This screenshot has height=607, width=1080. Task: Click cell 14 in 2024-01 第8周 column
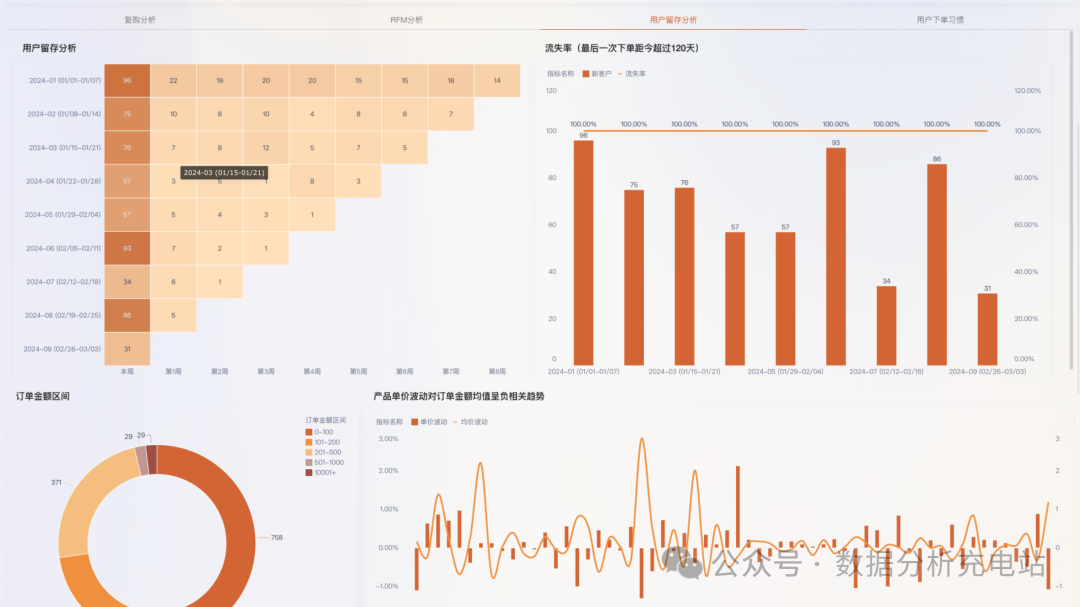tap(497, 81)
